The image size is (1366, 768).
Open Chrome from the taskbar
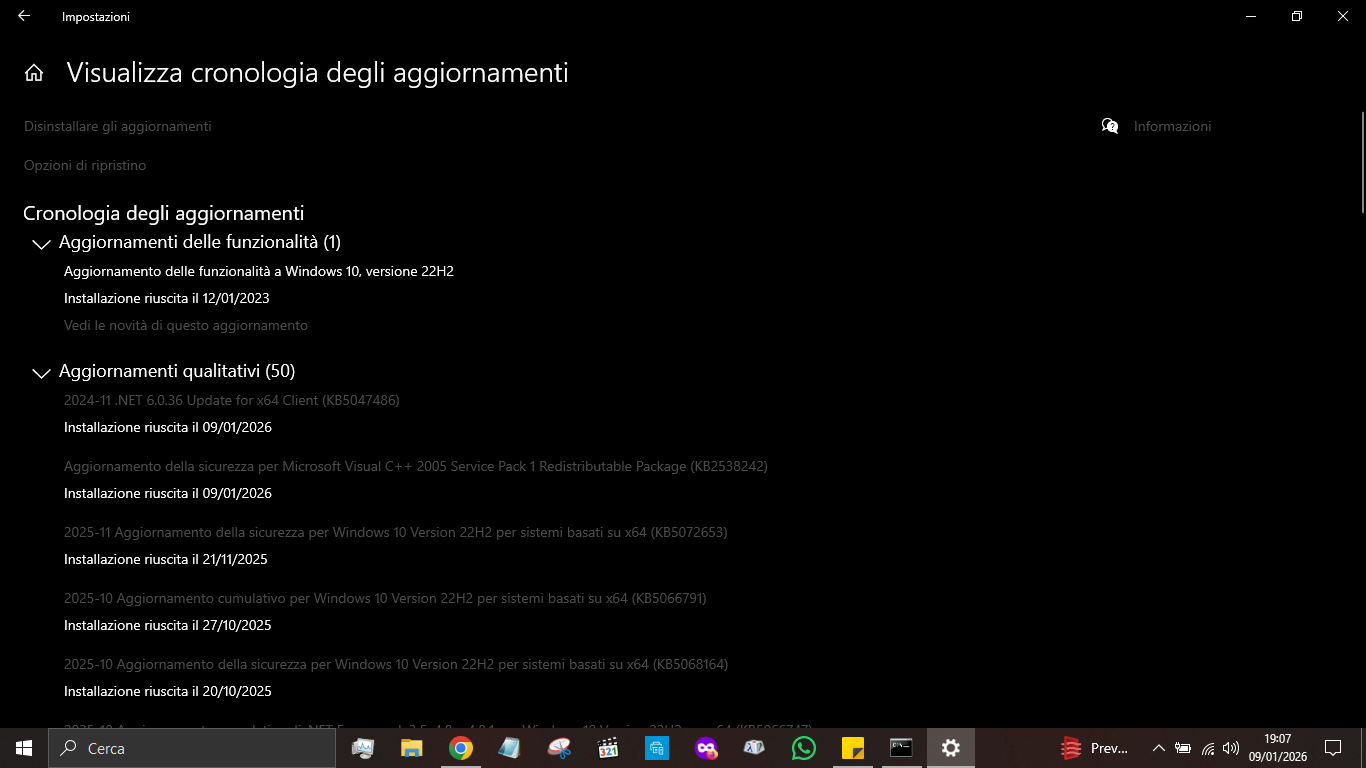pyautogui.click(x=461, y=748)
